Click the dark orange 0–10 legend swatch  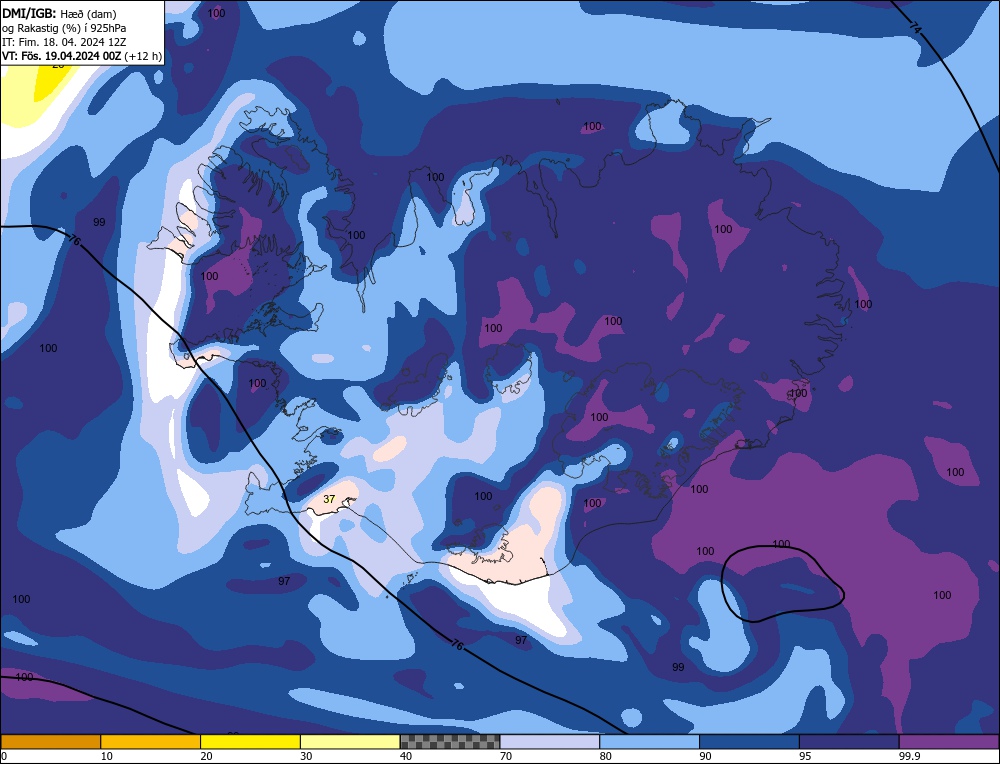click(50, 741)
